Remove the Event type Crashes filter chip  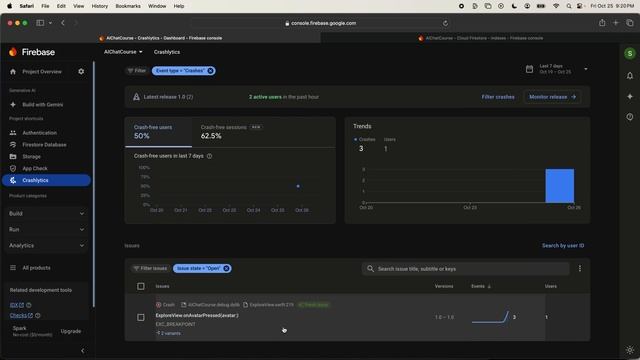[210, 71]
